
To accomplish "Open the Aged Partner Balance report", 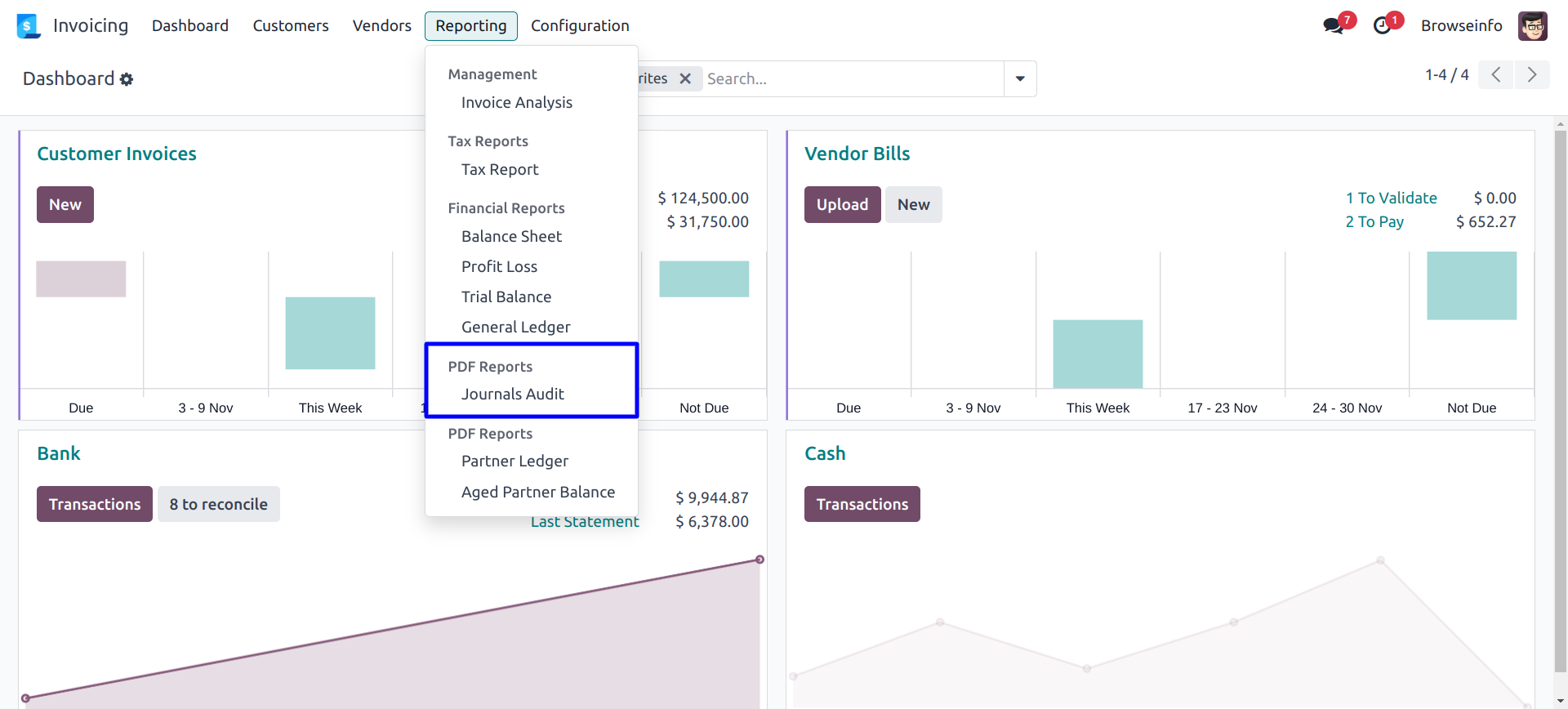I will tap(537, 493).
